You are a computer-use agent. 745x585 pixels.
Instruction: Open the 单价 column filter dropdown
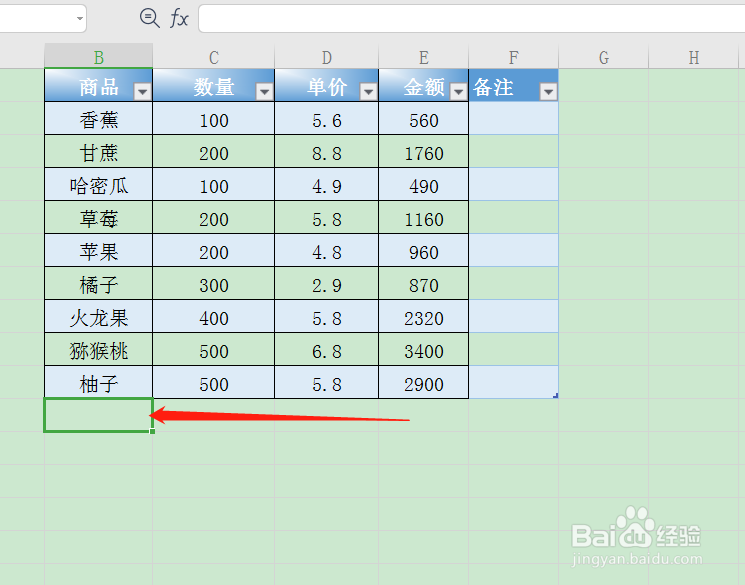click(x=368, y=91)
